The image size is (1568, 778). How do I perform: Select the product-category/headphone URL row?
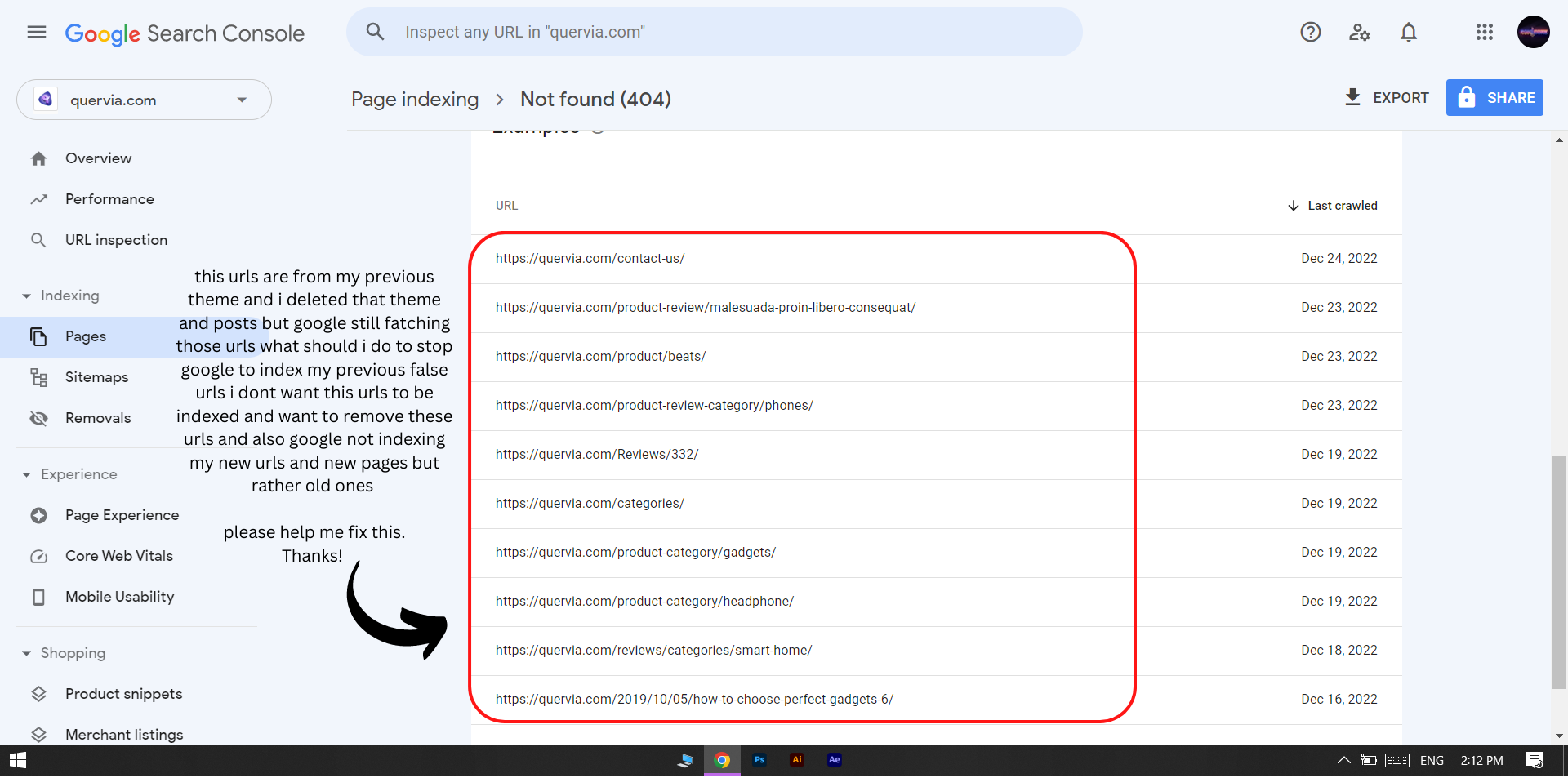(937, 602)
